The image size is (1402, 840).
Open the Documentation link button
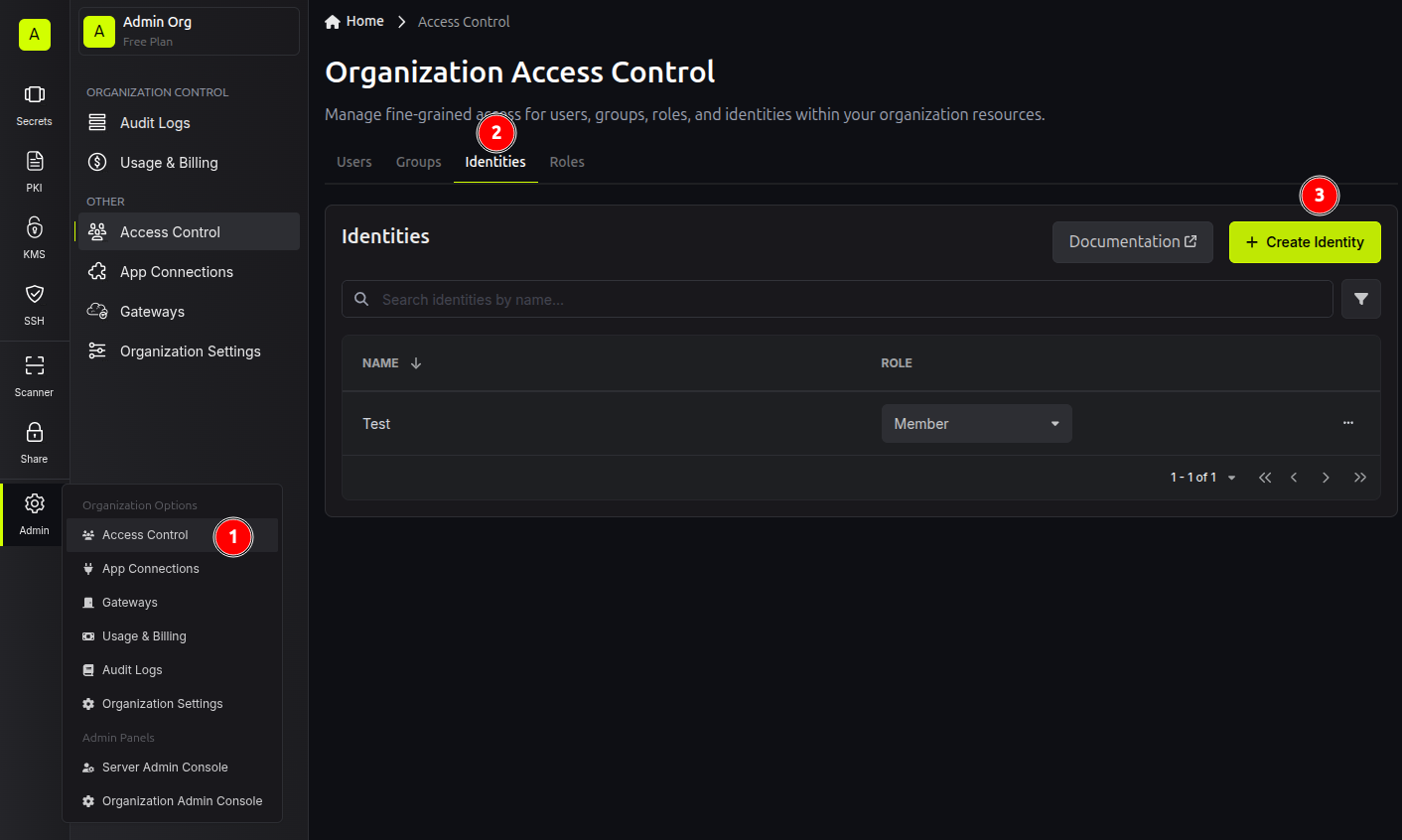tap(1133, 242)
